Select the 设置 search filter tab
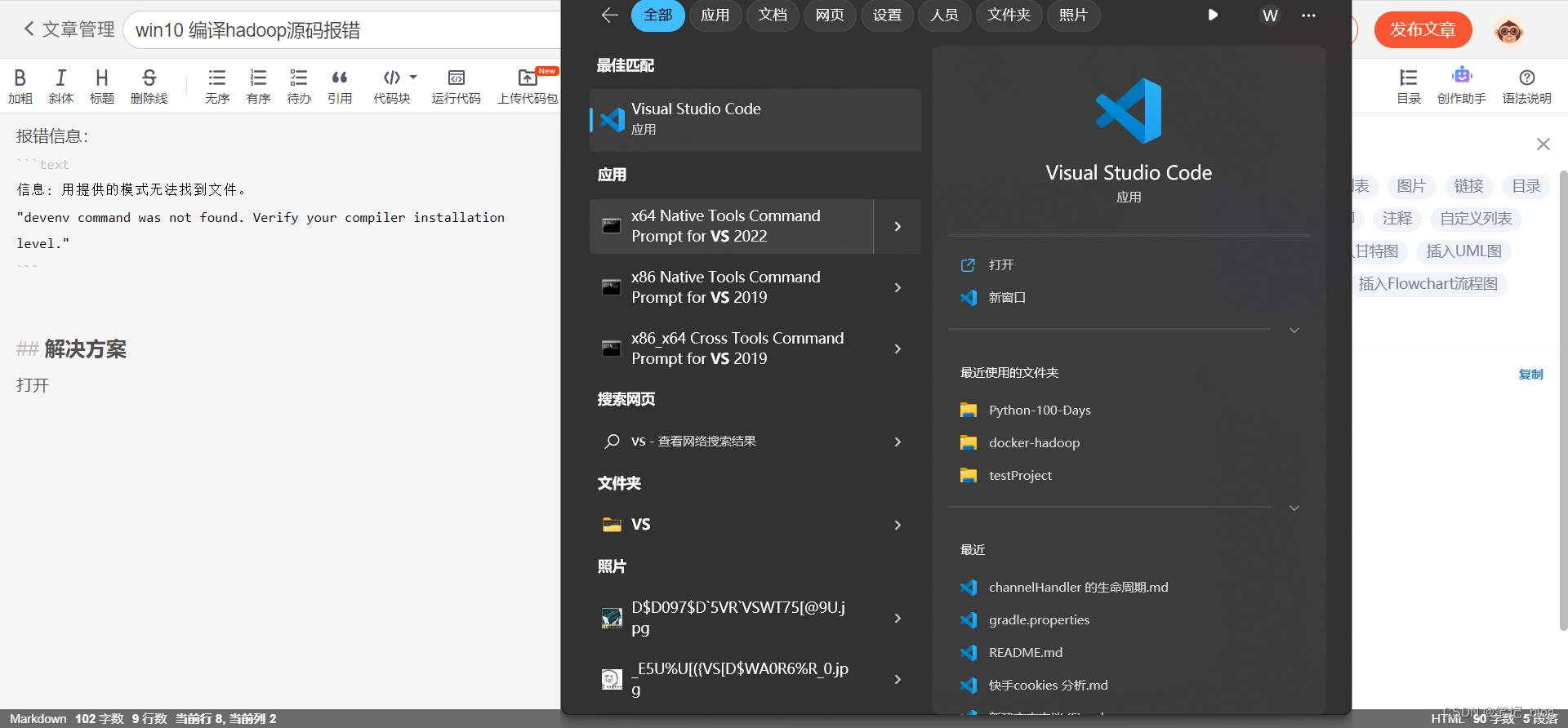The height and width of the screenshot is (728, 1568). (x=887, y=16)
